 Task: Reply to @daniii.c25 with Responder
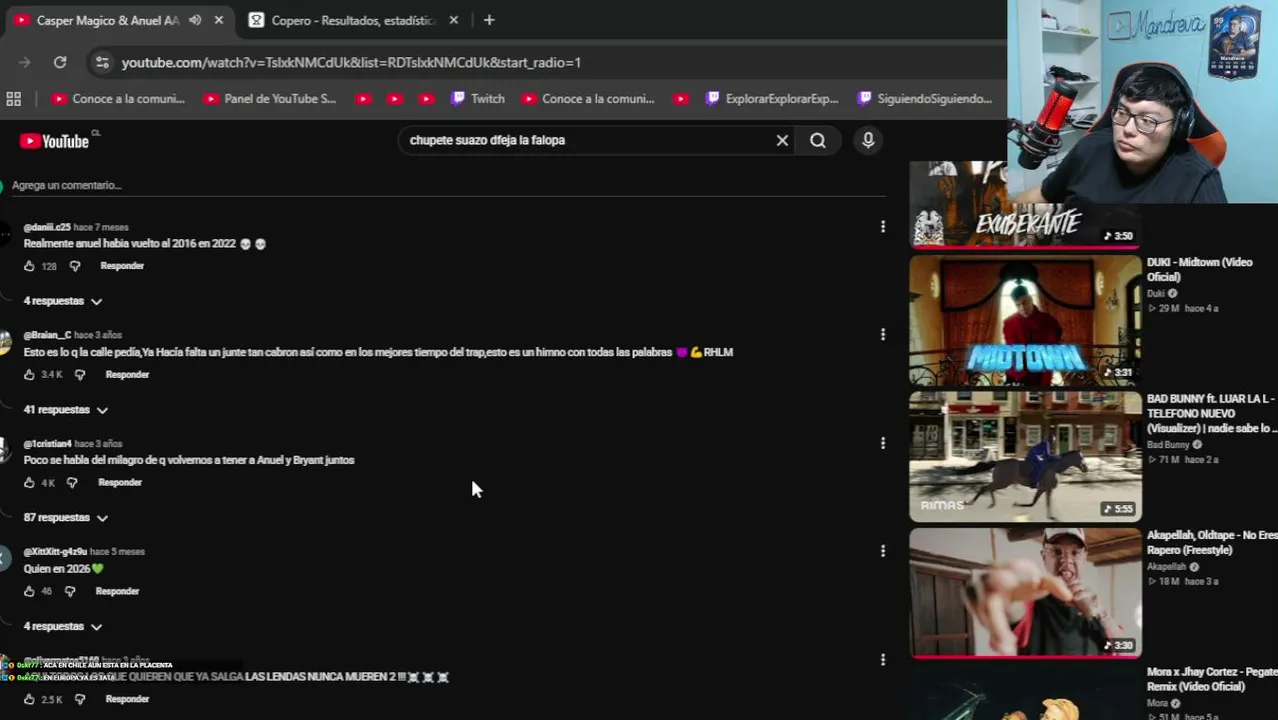point(122,266)
